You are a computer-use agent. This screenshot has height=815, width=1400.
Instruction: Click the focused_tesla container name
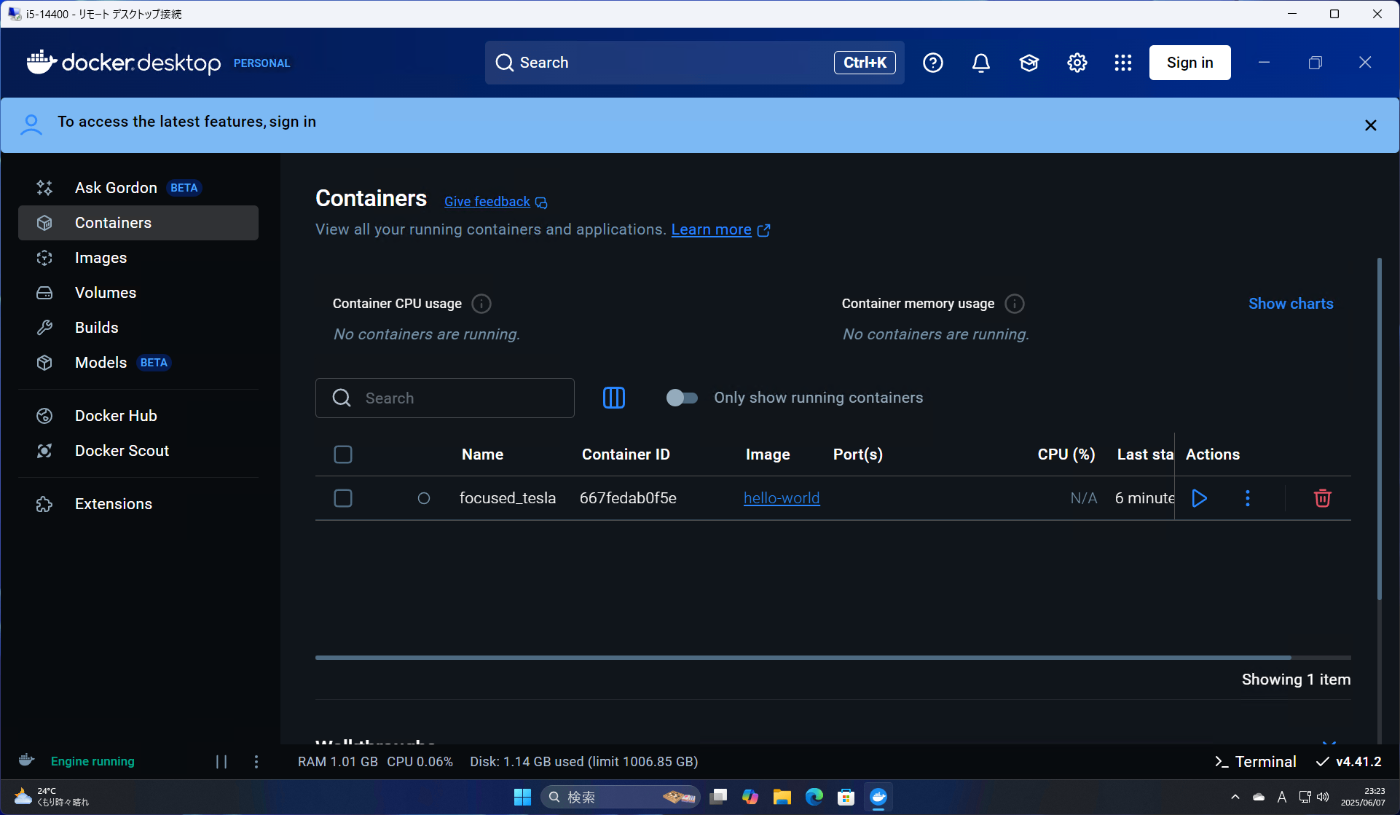pos(507,498)
